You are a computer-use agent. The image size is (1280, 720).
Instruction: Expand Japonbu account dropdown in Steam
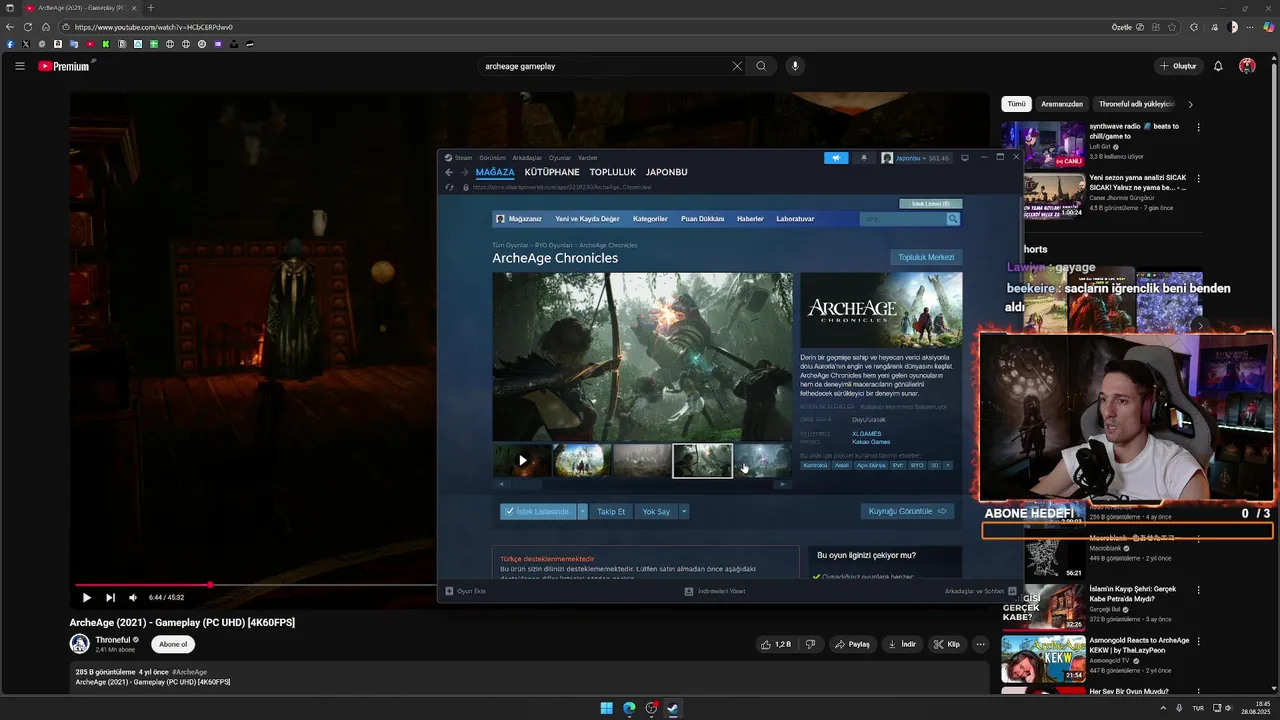coord(915,157)
